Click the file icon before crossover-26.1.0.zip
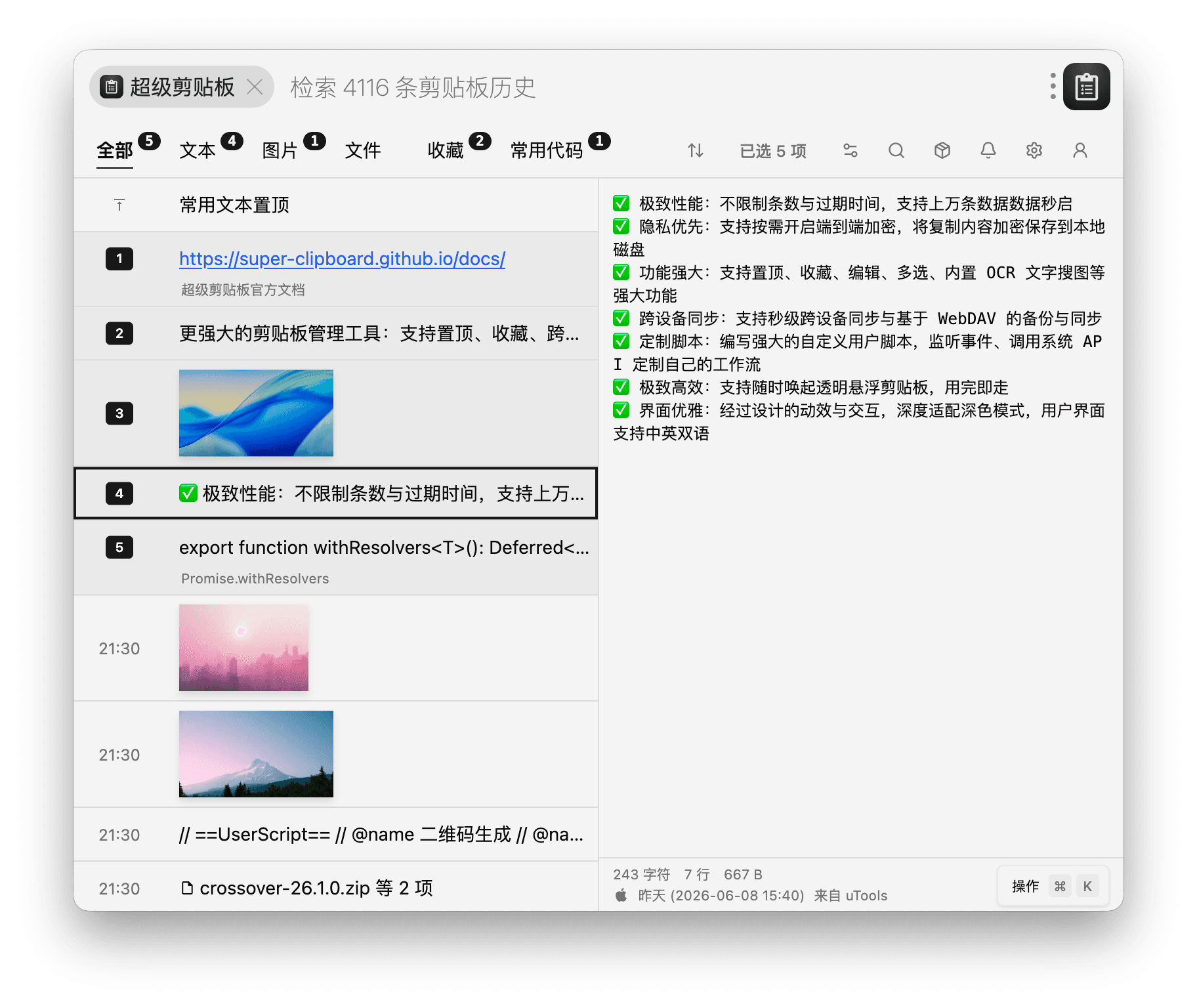1197x1008 pixels. coord(187,889)
